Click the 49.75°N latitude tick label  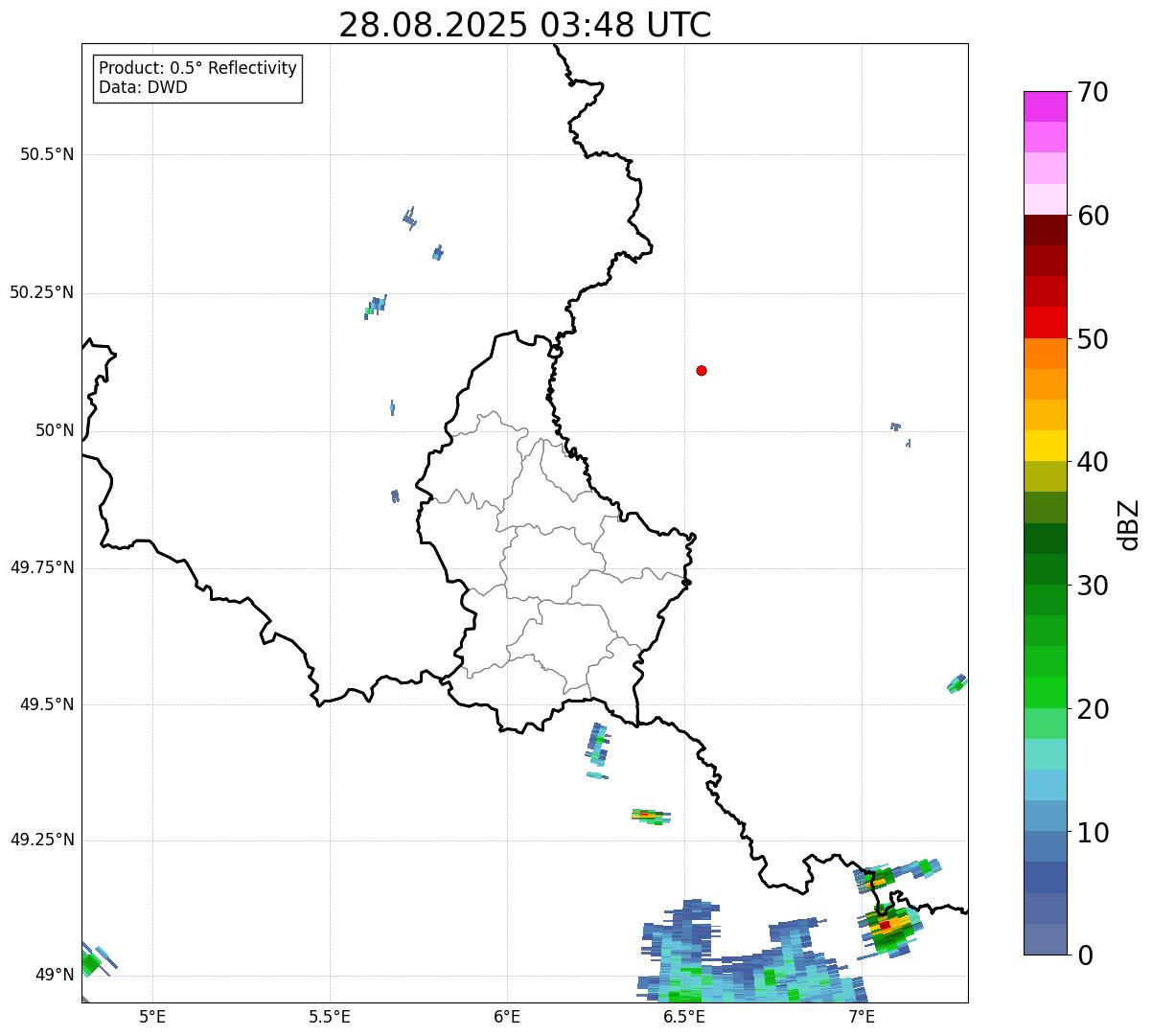(42, 567)
